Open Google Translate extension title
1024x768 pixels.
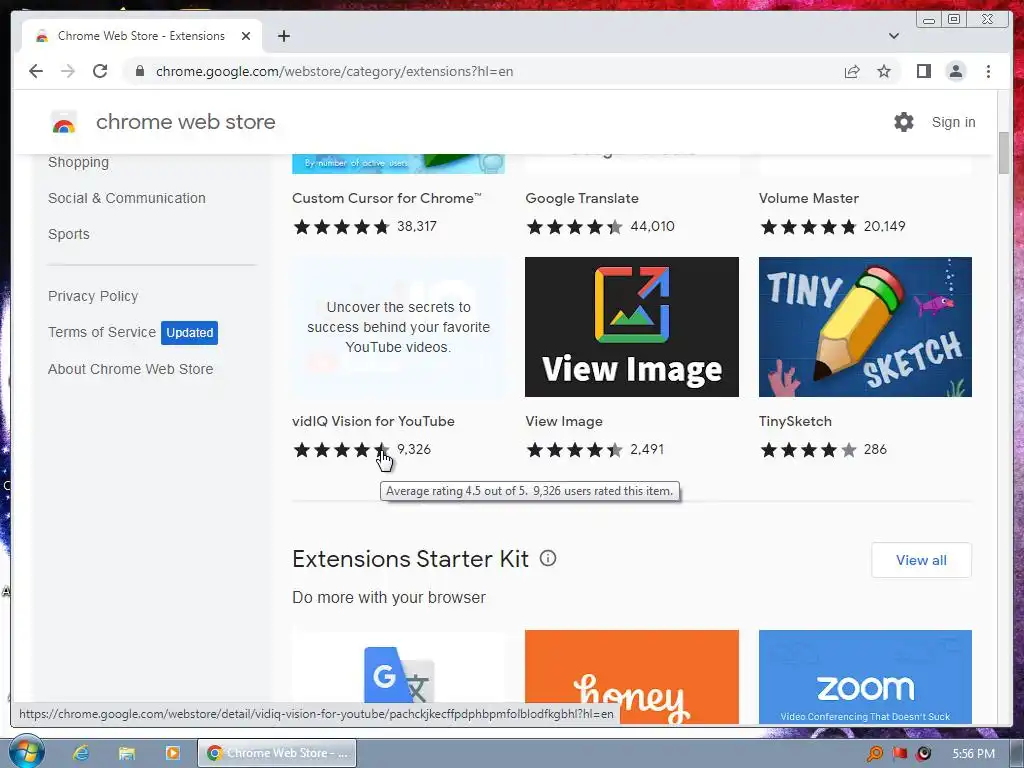(582, 198)
